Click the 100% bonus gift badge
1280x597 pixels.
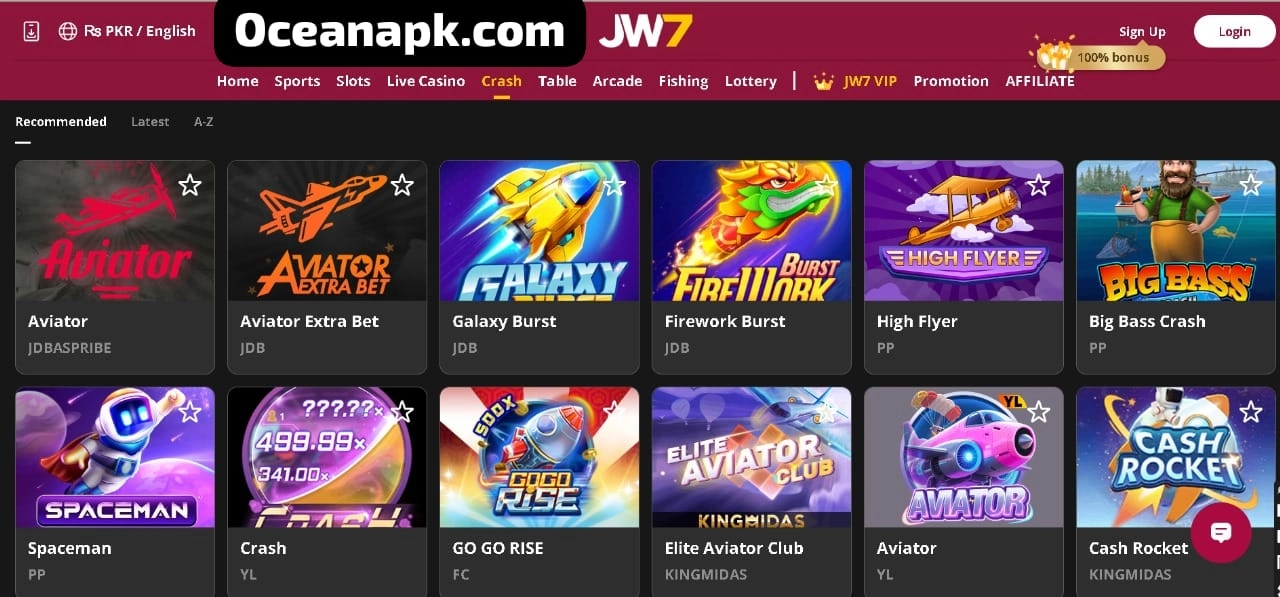pyautogui.click(x=1100, y=55)
